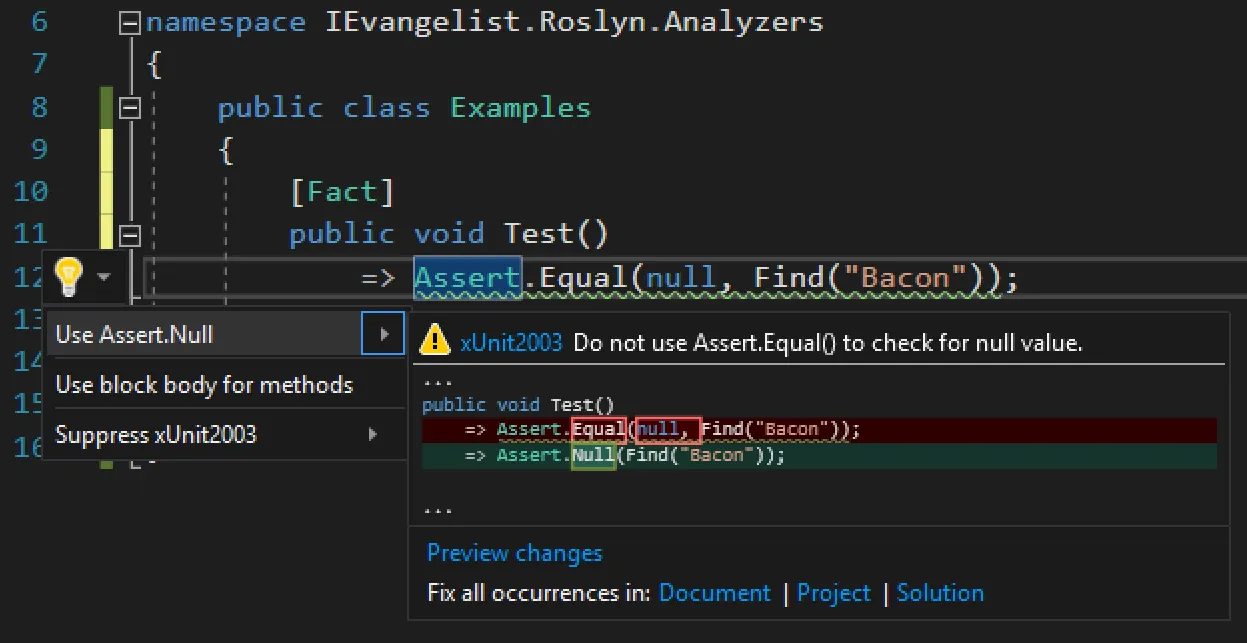Select the Suppress xUnit2003 menu entry
This screenshot has height=643, width=1247.
point(156,435)
